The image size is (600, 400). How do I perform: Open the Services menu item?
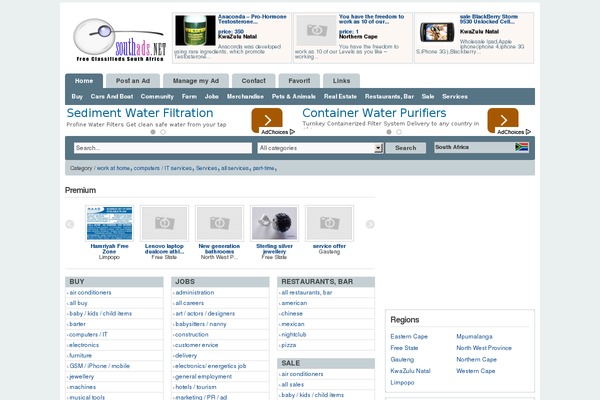click(455, 96)
